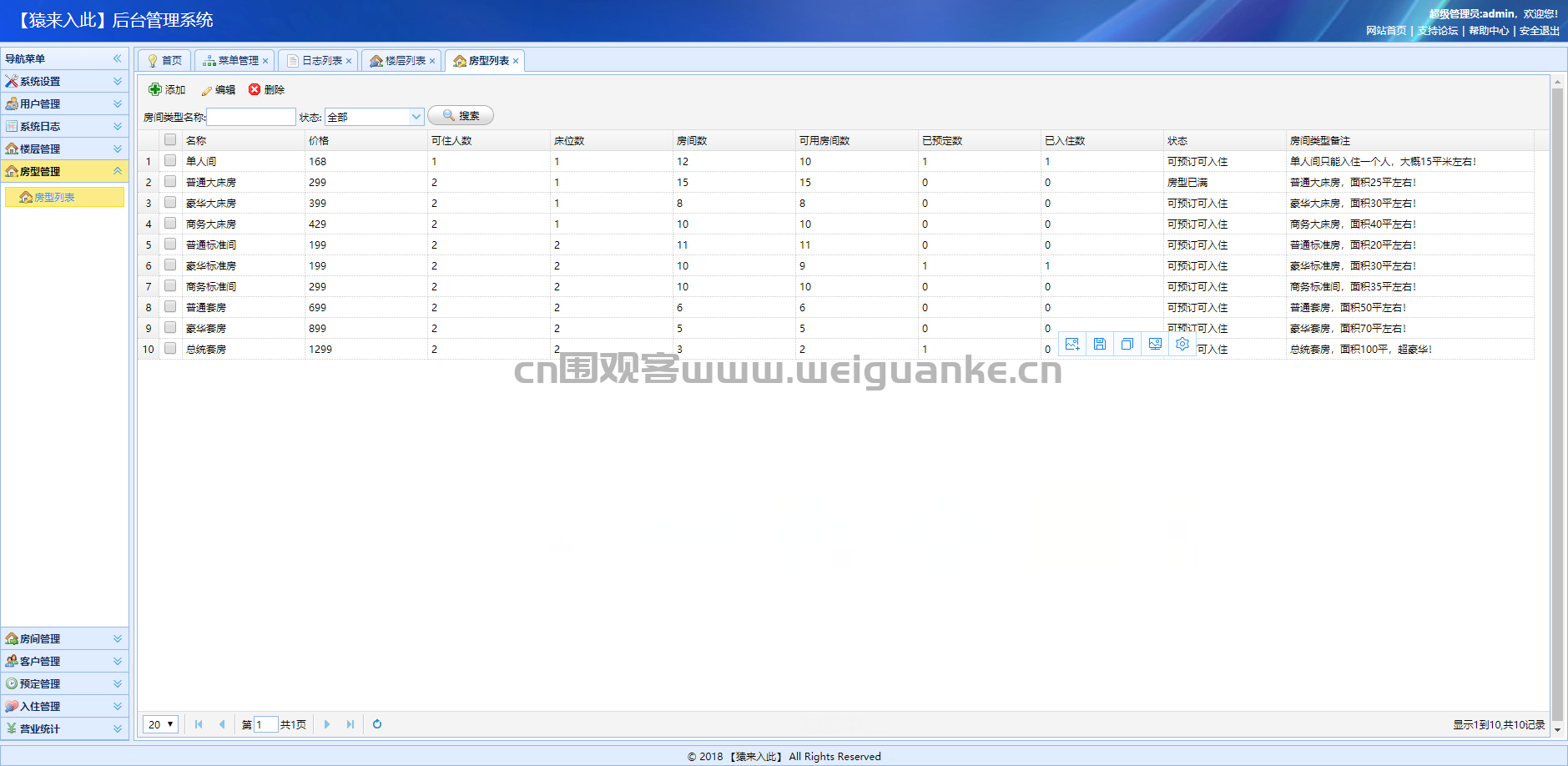Check the row for 单人间
The height and width of the screenshot is (766, 1568).
[170, 160]
